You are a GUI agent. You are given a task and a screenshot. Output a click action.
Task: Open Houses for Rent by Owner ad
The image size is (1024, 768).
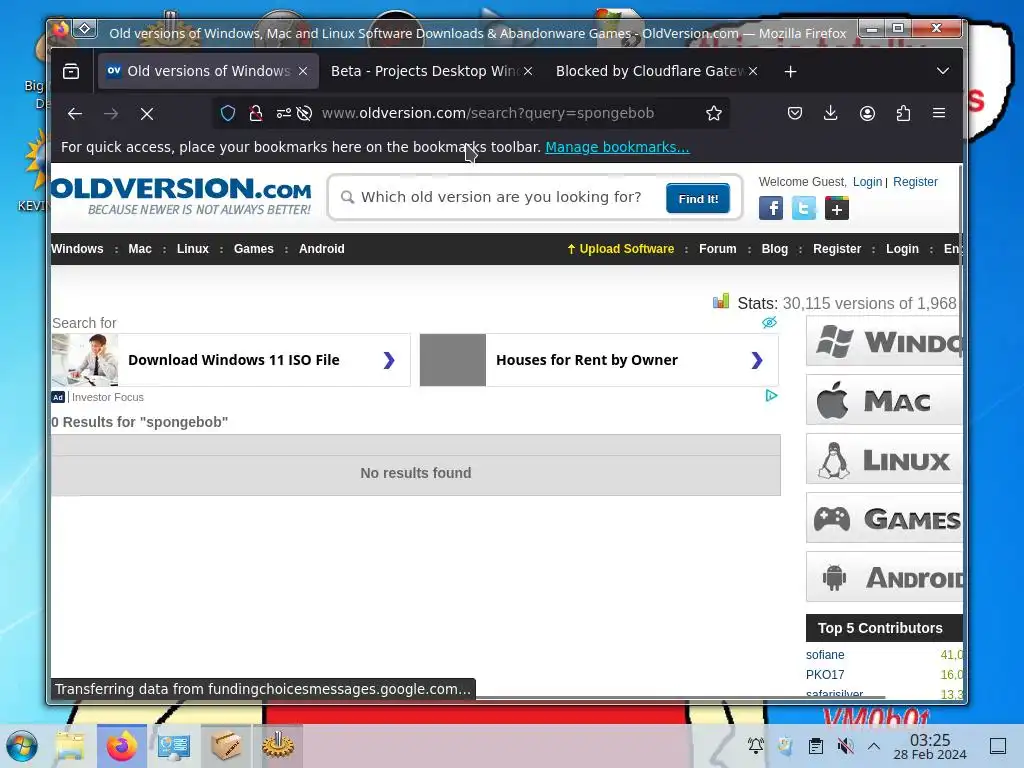pyautogui.click(x=599, y=360)
